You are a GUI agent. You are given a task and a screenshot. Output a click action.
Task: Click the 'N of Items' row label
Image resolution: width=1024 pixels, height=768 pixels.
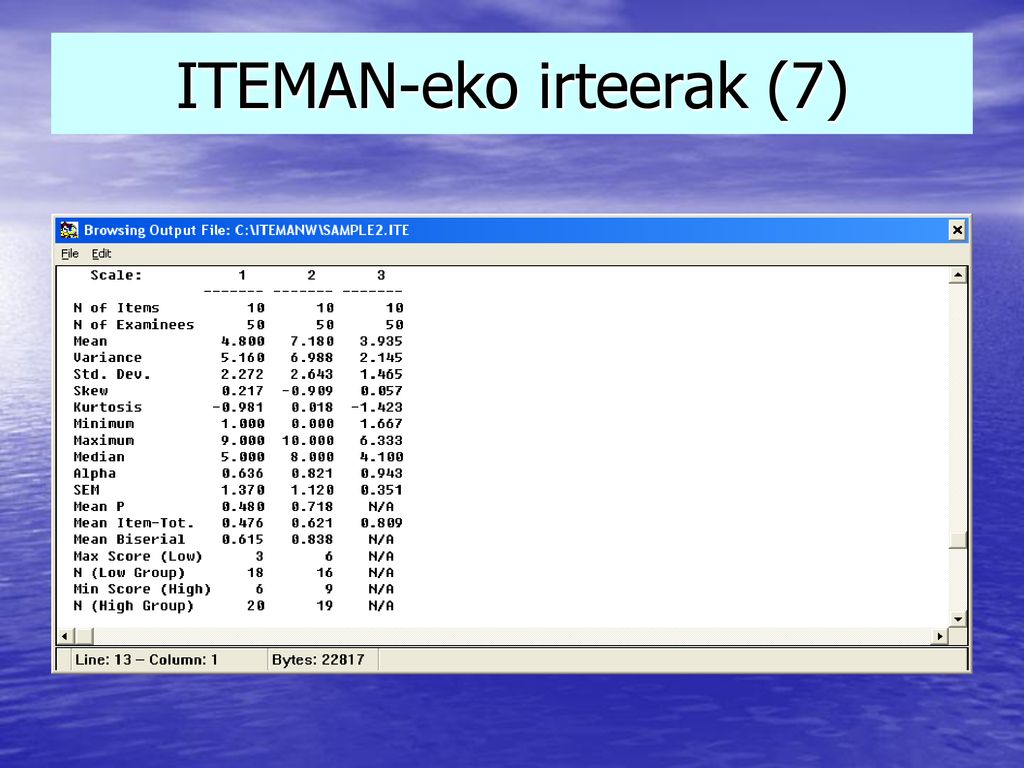(116, 308)
